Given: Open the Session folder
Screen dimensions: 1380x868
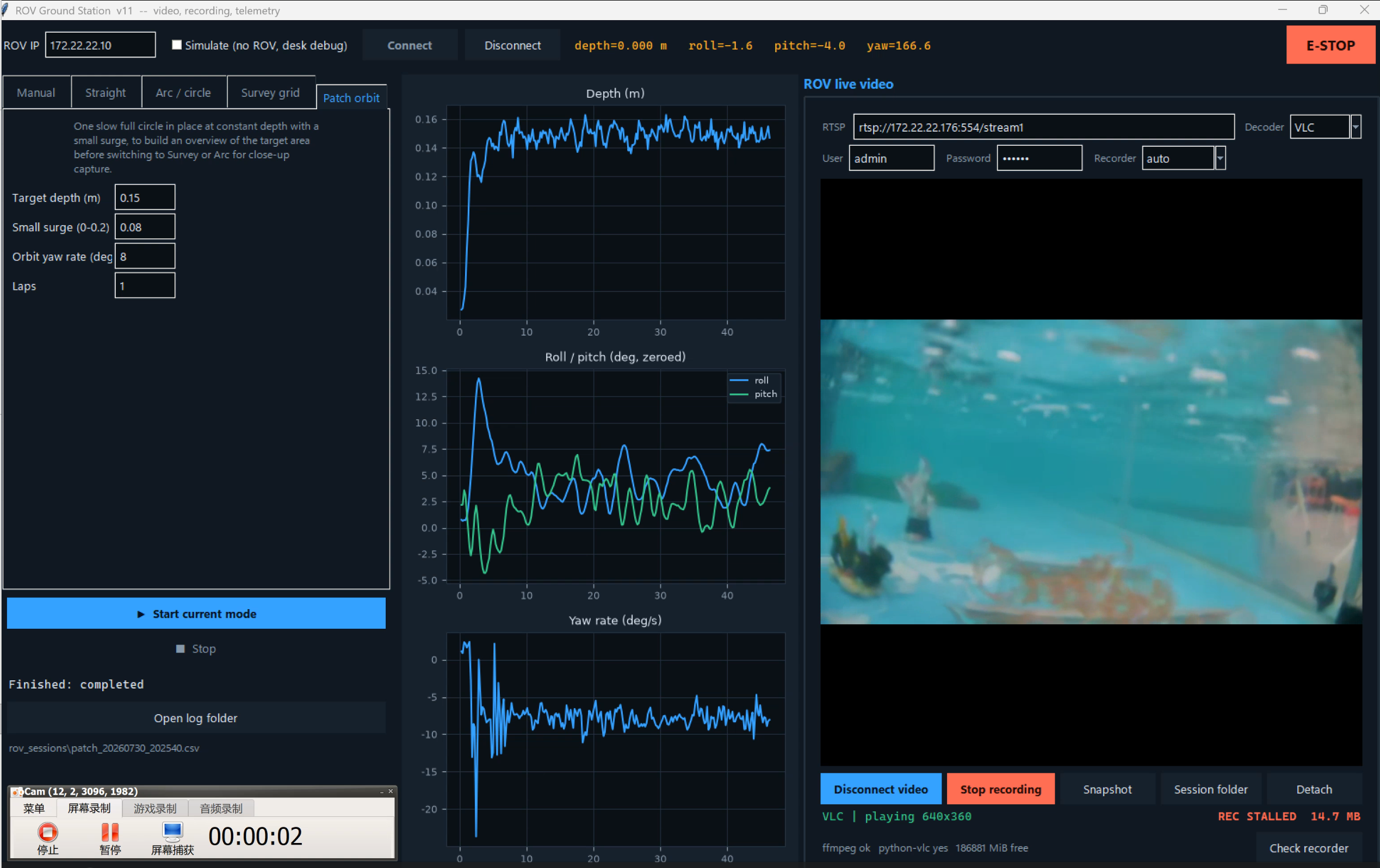Looking at the screenshot, I should (1210, 789).
